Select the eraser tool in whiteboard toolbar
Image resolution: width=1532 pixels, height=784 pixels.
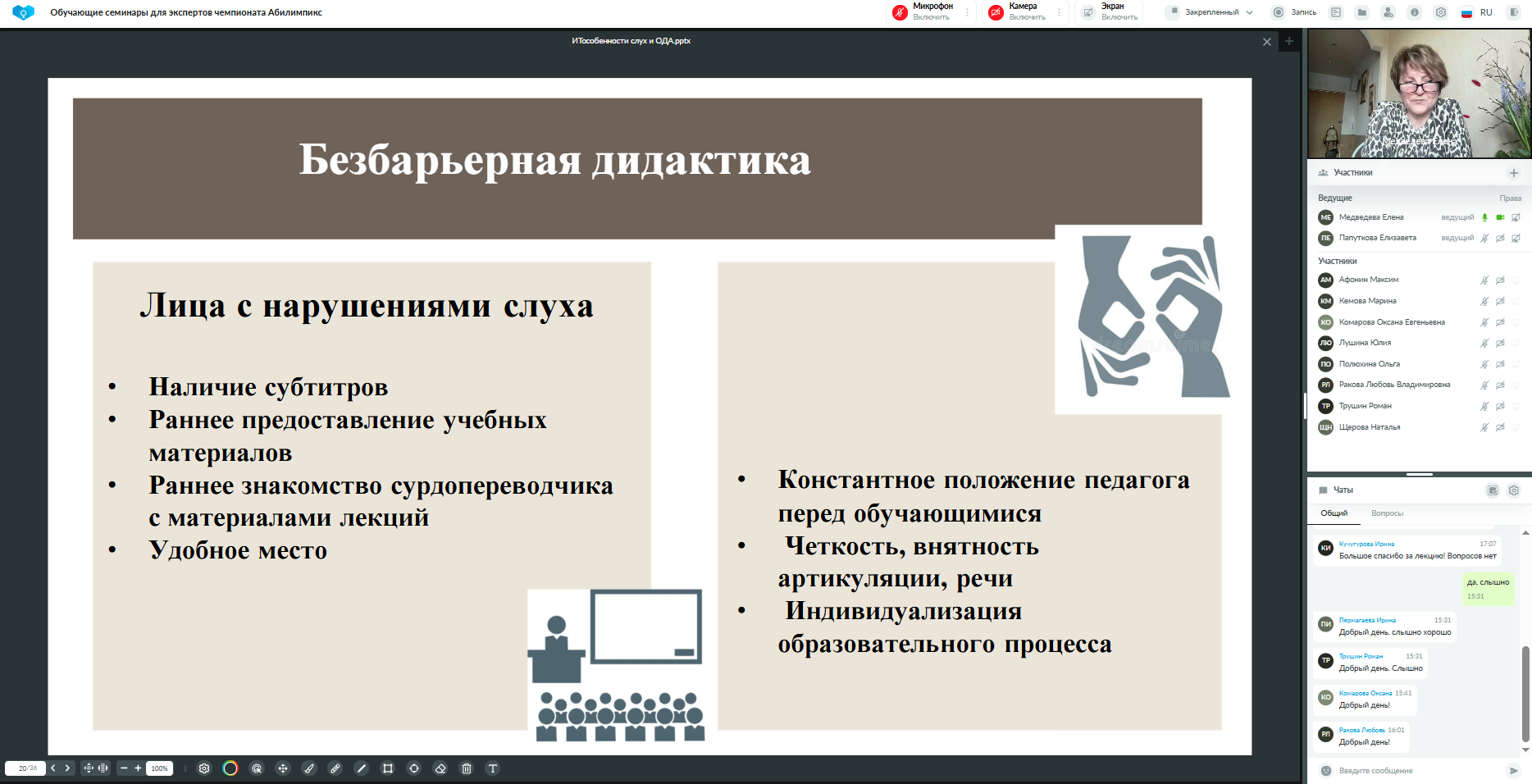[x=440, y=768]
